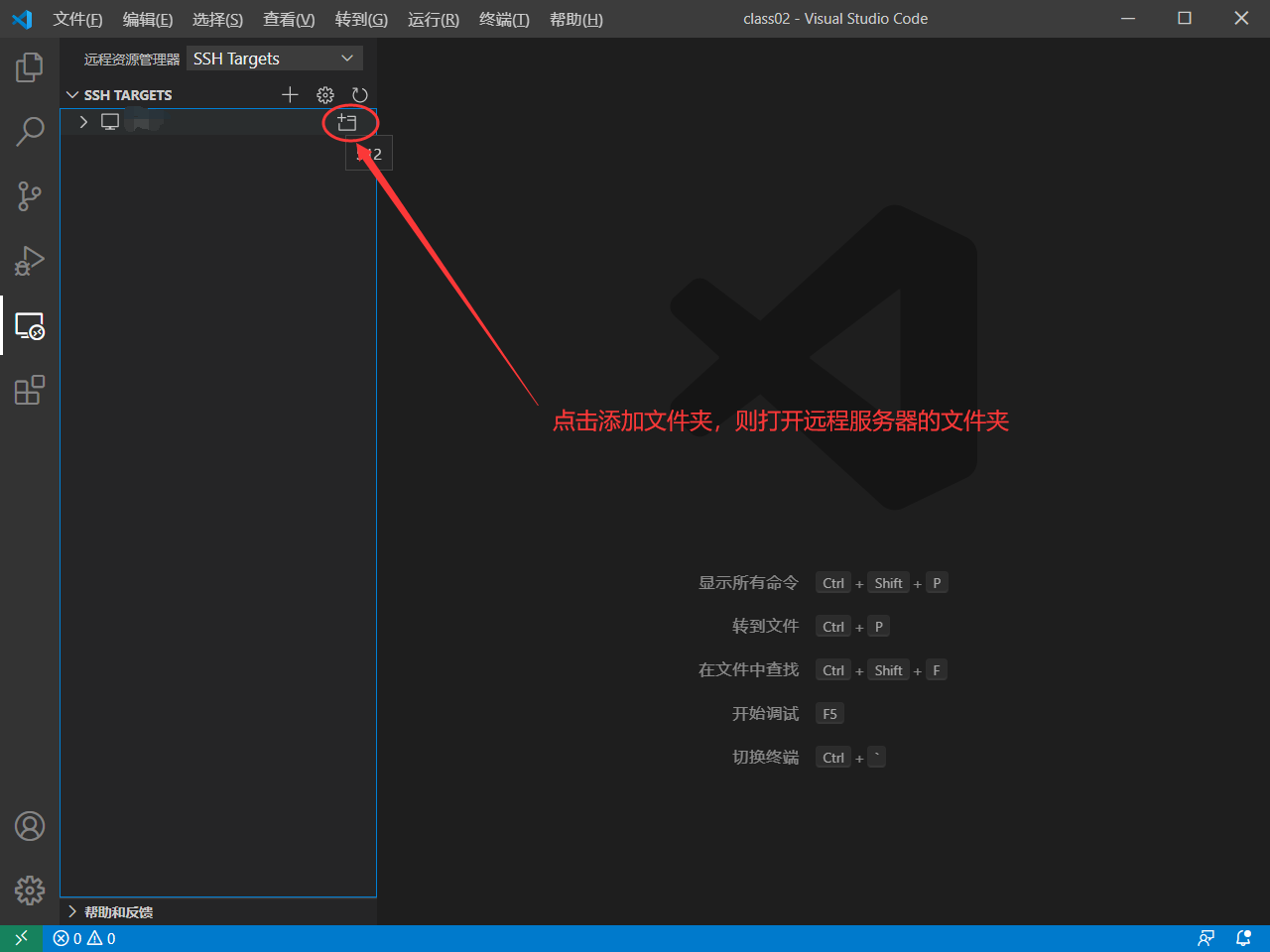Screen dimensions: 1270x952
Task: Expand the SSH host tree row
Action: [x=83, y=122]
